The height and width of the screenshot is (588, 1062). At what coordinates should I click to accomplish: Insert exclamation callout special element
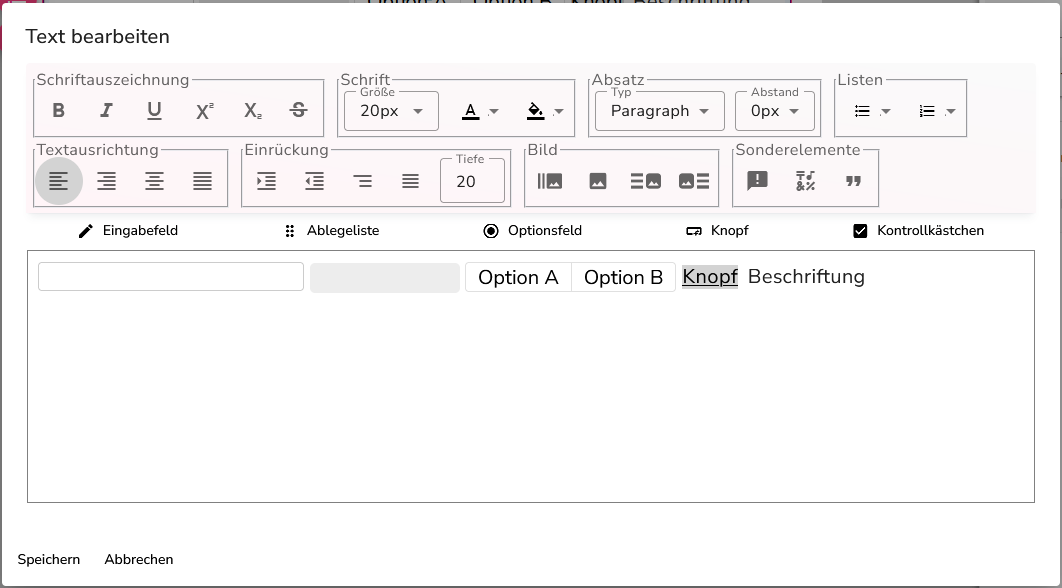point(757,181)
